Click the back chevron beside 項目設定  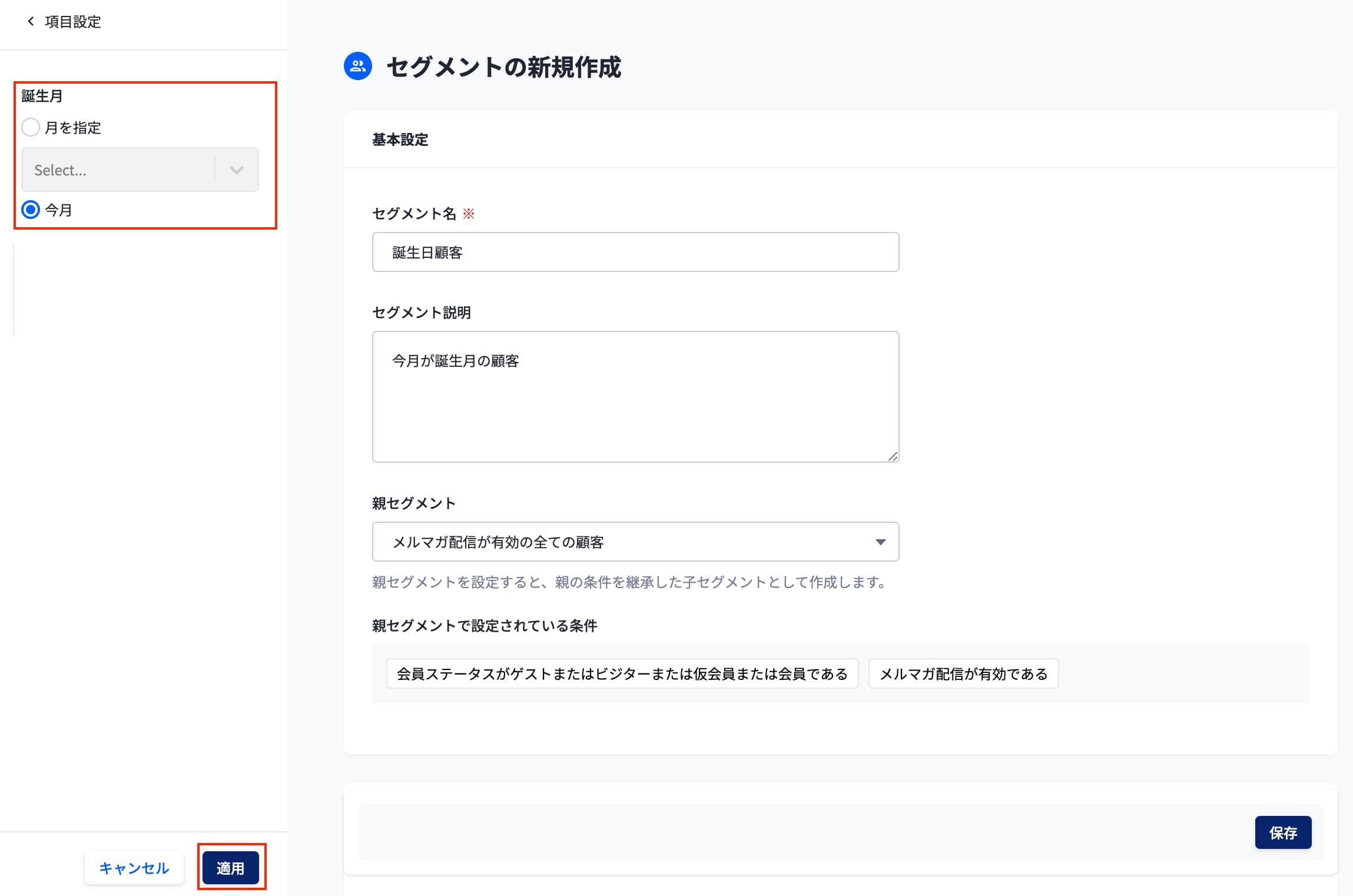[31, 22]
